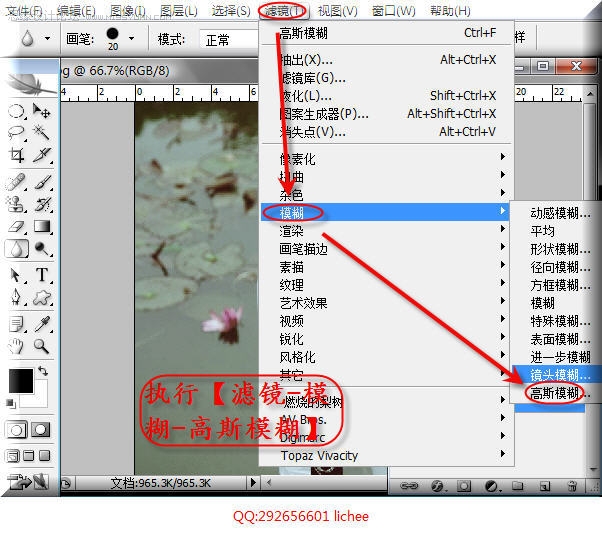
Task: Click the swap foreground/background colors icon
Action: point(43,371)
